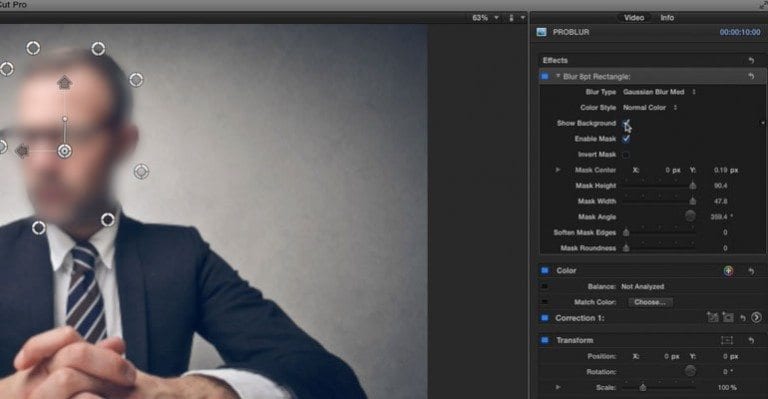This screenshot has height=399, width=768.
Task: Reset all Effects with the arrow icon
Action: click(x=751, y=60)
